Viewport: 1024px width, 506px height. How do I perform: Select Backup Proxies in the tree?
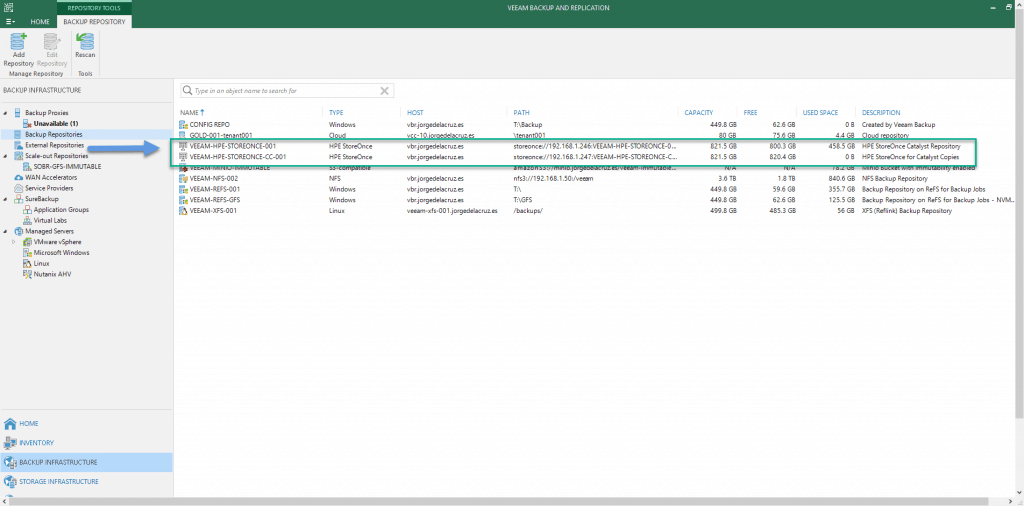[x=46, y=113]
